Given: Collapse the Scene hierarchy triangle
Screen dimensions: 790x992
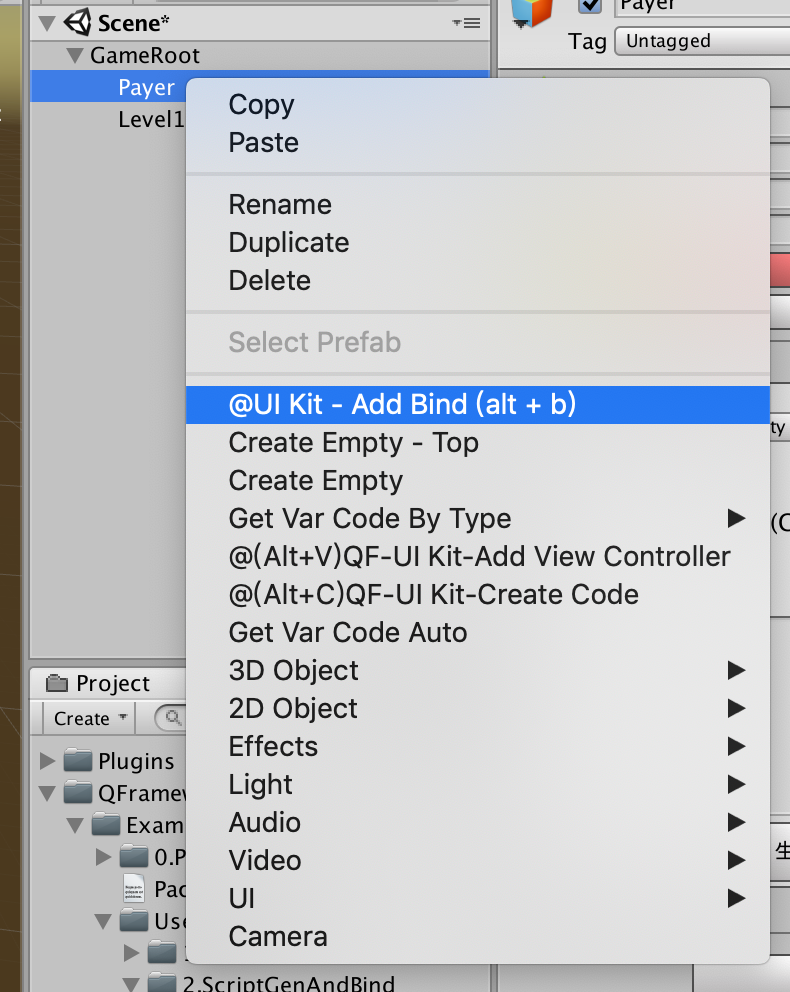Looking at the screenshot, I should coord(47,23).
